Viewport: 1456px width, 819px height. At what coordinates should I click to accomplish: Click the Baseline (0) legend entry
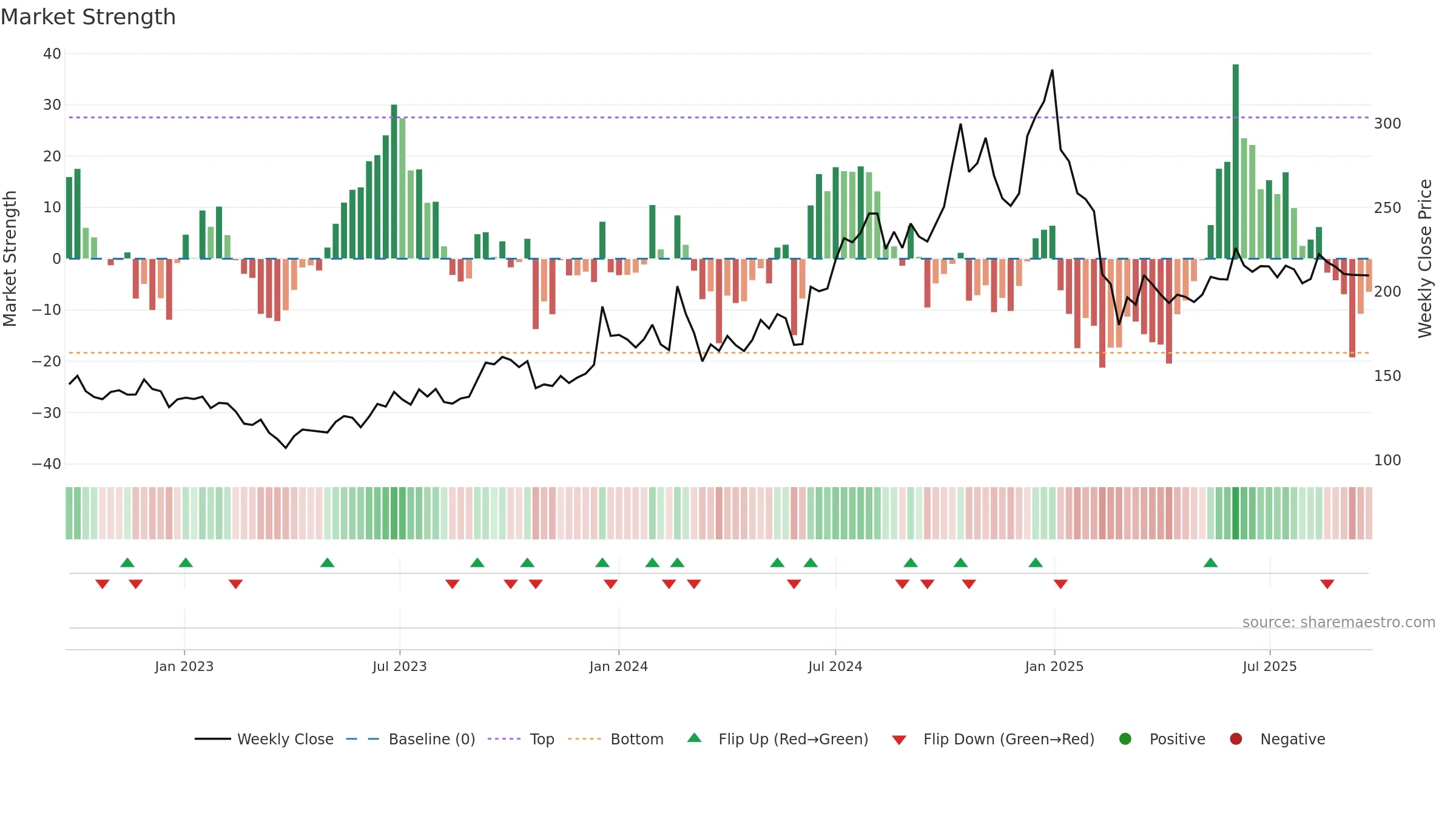[x=411, y=739]
